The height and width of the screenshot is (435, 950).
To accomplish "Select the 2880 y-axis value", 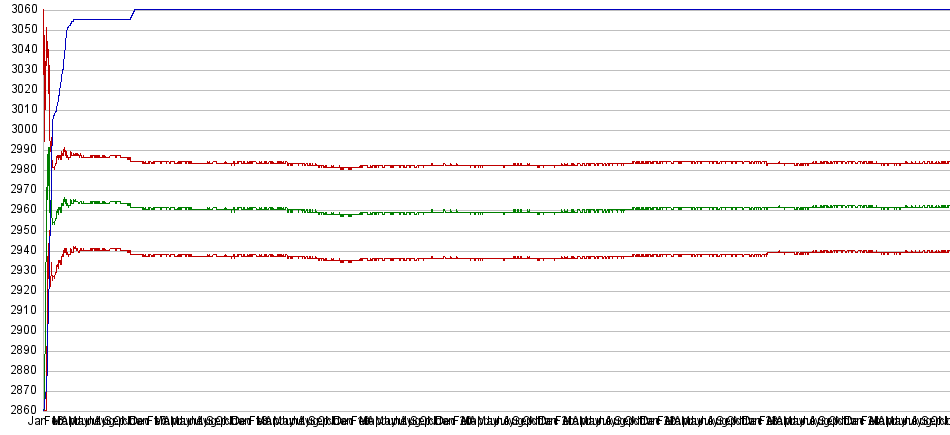I will coord(20,370).
